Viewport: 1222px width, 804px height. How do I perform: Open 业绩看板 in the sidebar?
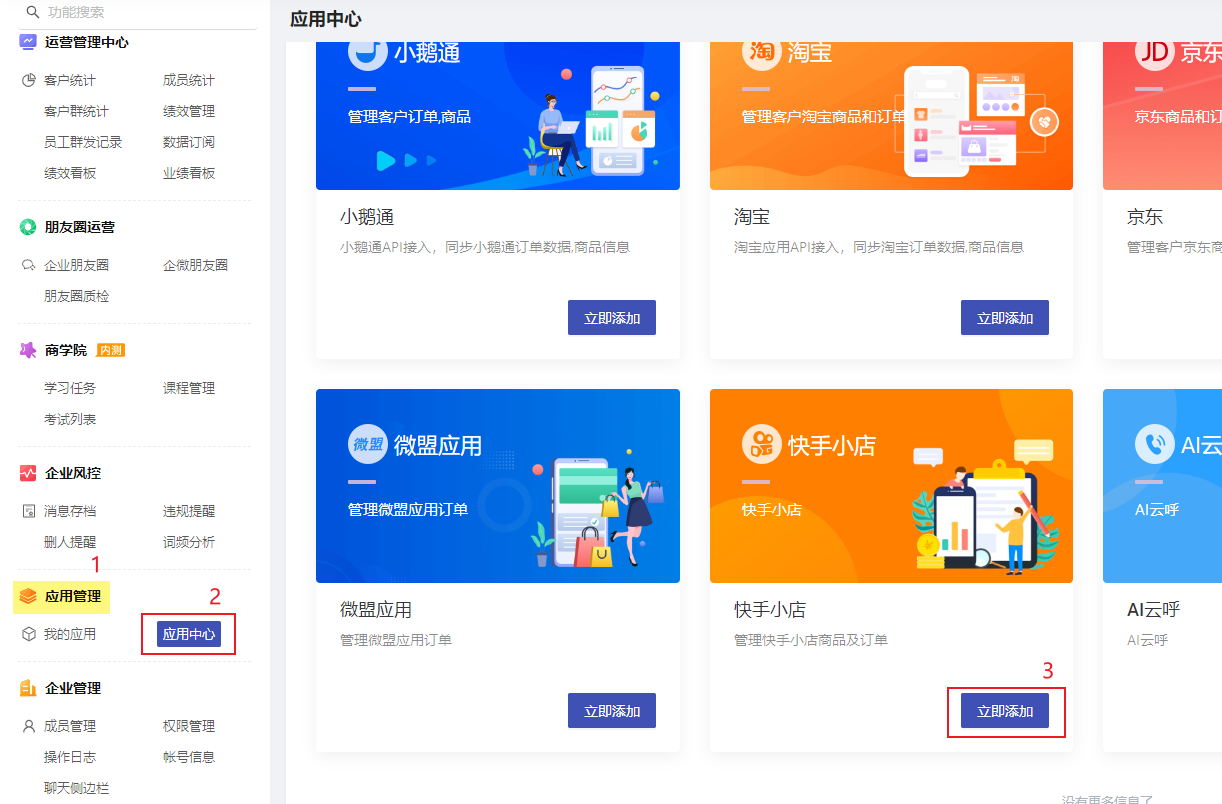pyautogui.click(x=189, y=173)
